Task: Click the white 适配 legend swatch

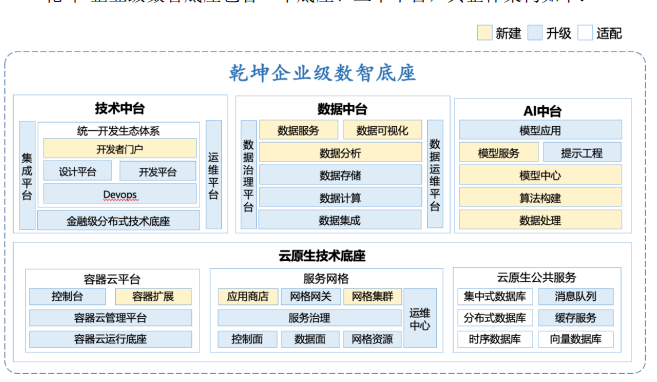Action: (585, 33)
